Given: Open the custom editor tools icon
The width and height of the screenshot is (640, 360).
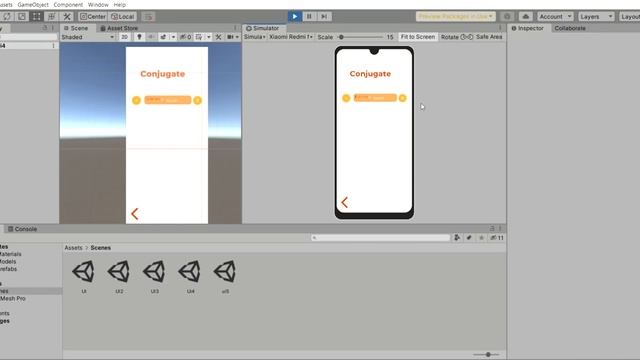Looking at the screenshot, I should [67, 16].
